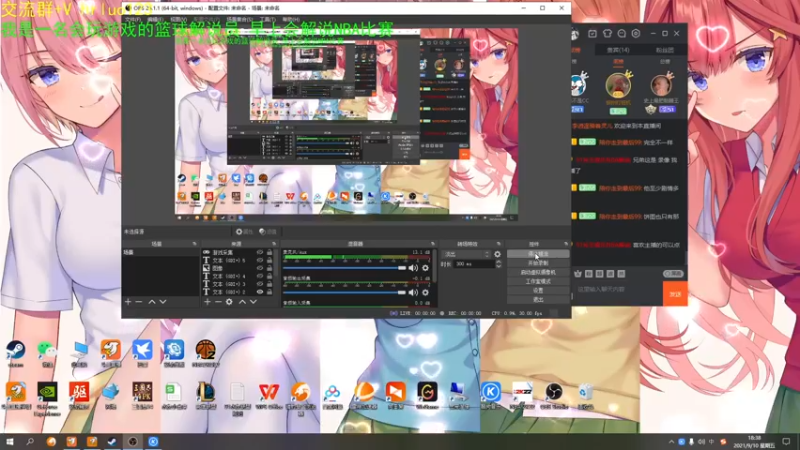
Task: Click 工作室模式 studio mode button
Action: point(538,282)
